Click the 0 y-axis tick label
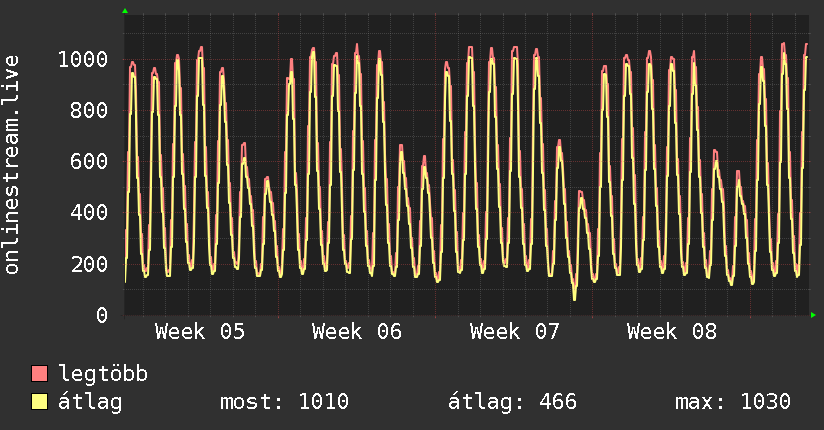 [101, 316]
